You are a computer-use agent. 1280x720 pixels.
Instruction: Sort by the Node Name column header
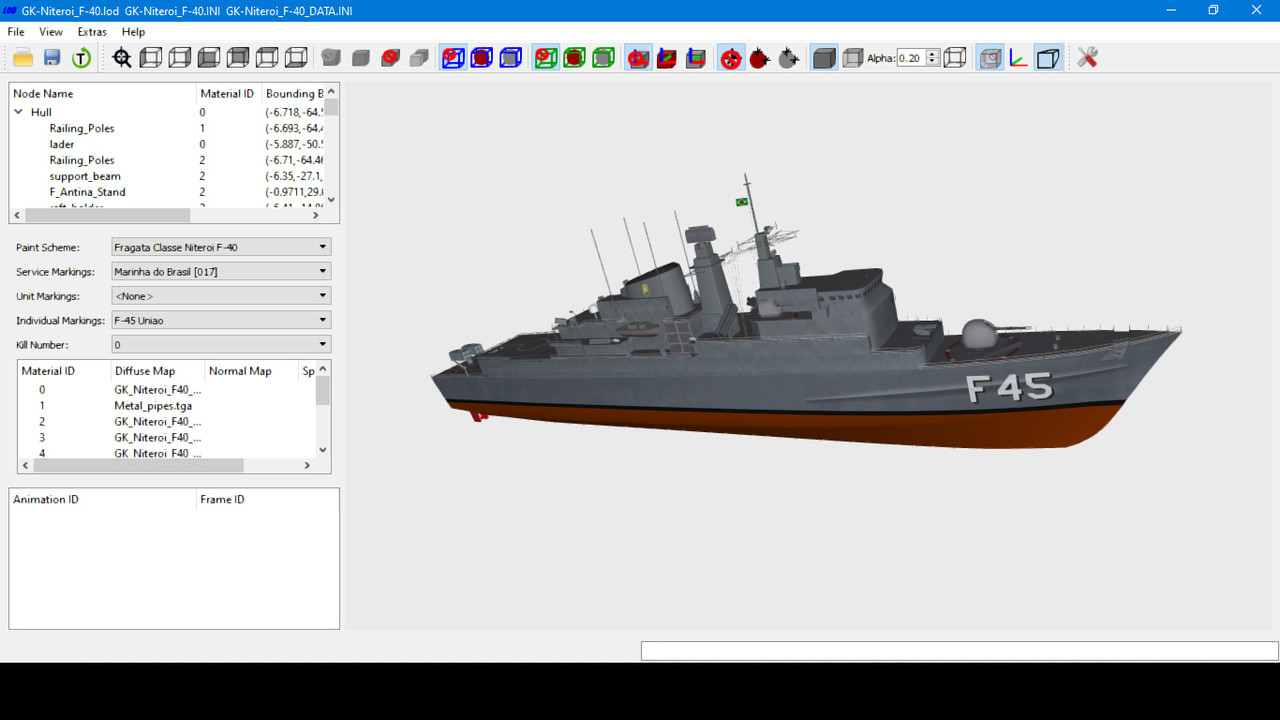103,93
